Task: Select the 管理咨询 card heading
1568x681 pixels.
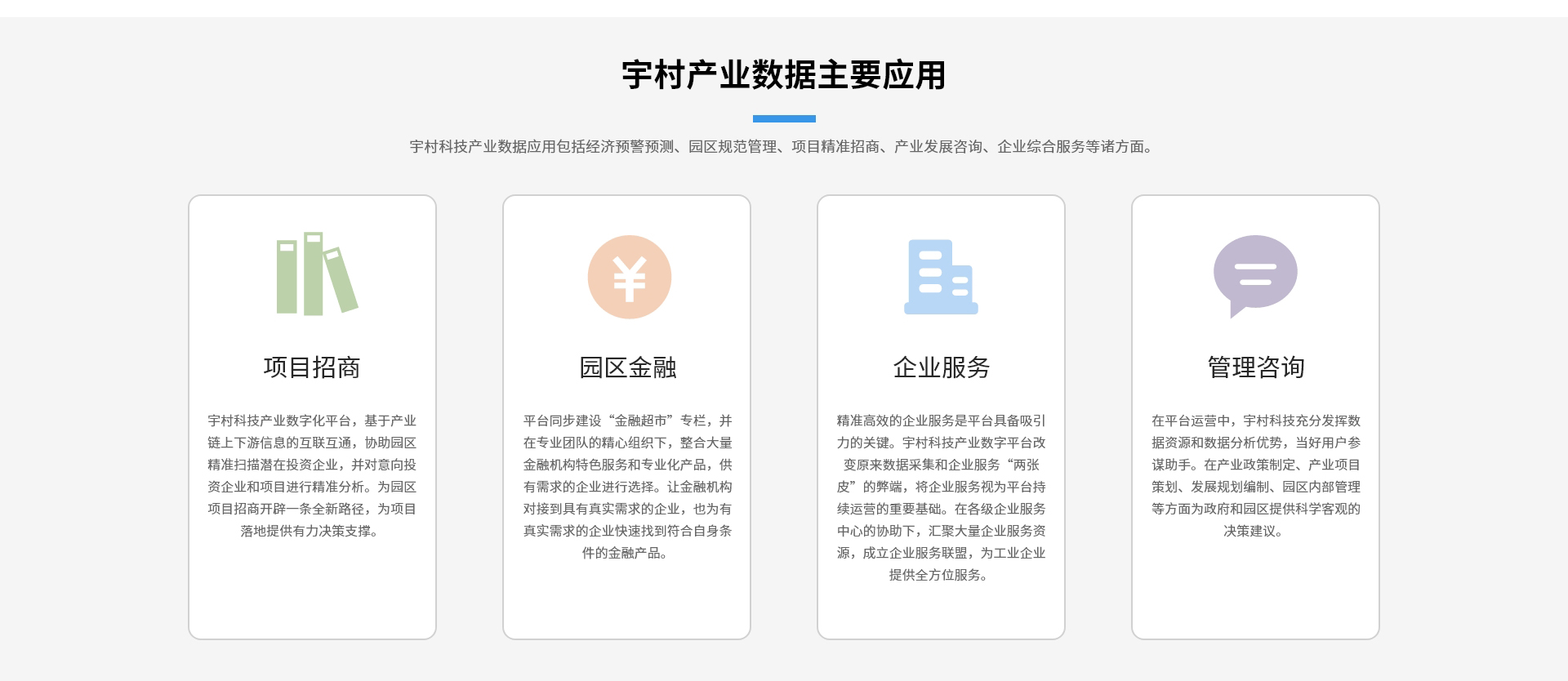Action: [x=1255, y=367]
